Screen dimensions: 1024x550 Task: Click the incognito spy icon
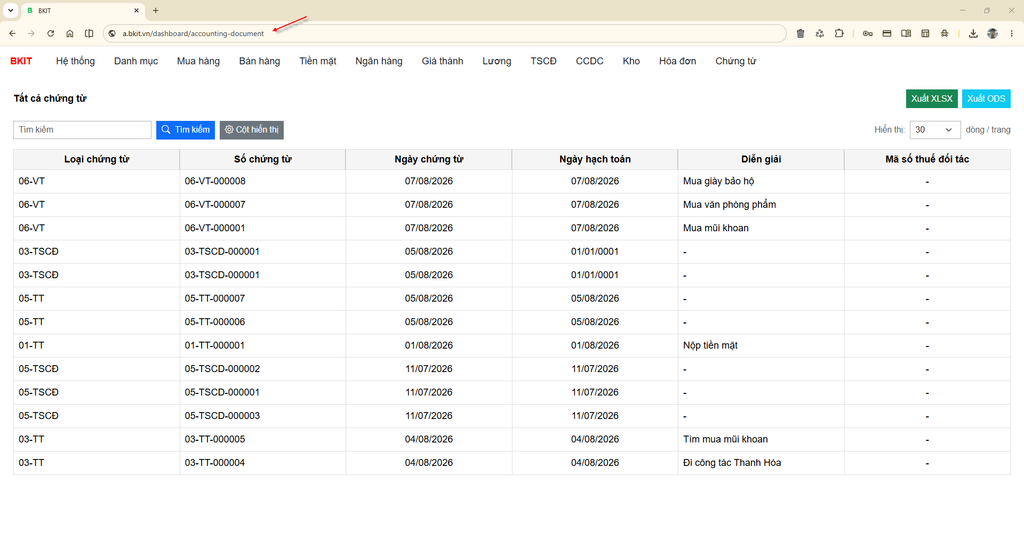coord(944,33)
